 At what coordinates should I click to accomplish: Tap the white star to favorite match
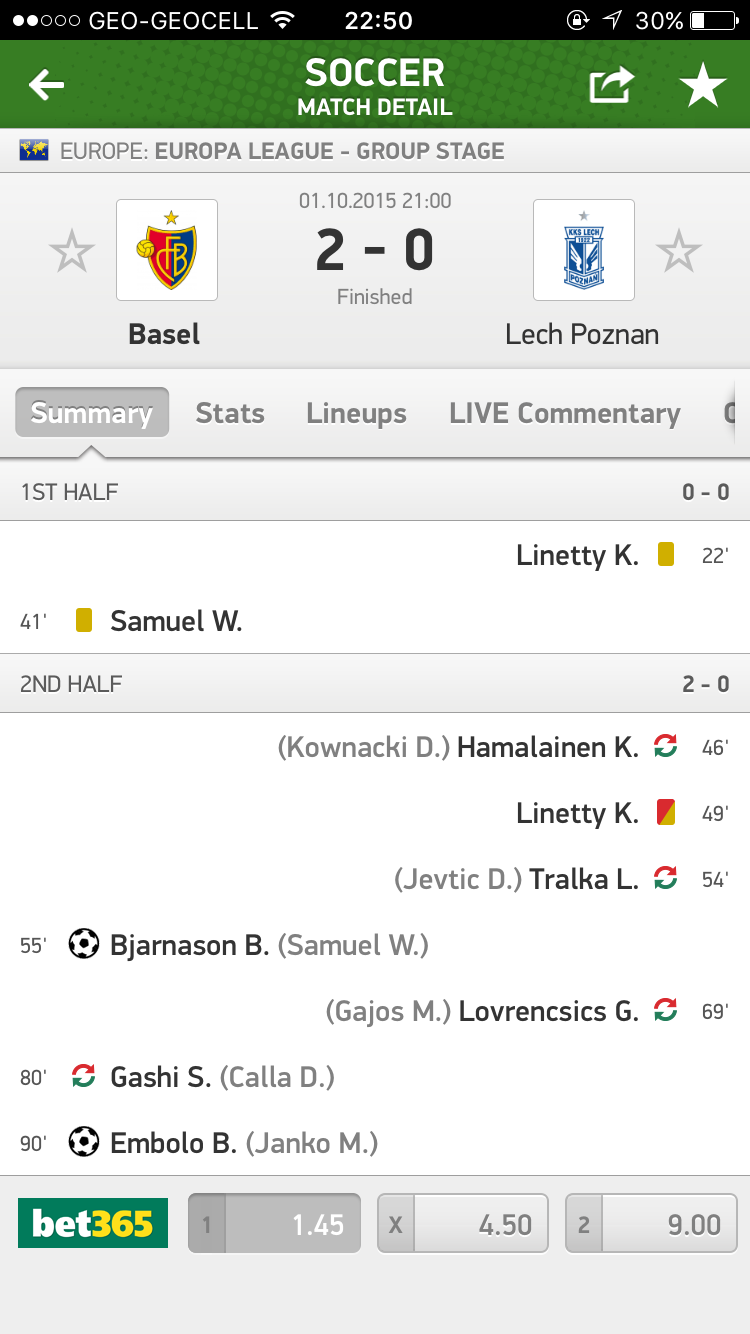[703, 87]
